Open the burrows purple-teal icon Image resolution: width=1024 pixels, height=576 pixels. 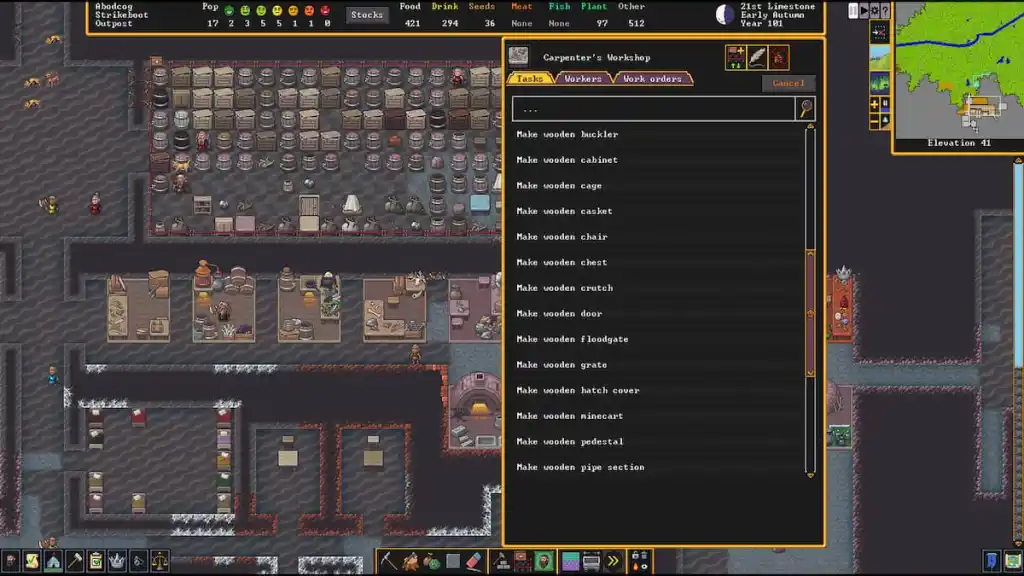pyautogui.click(x=570, y=561)
